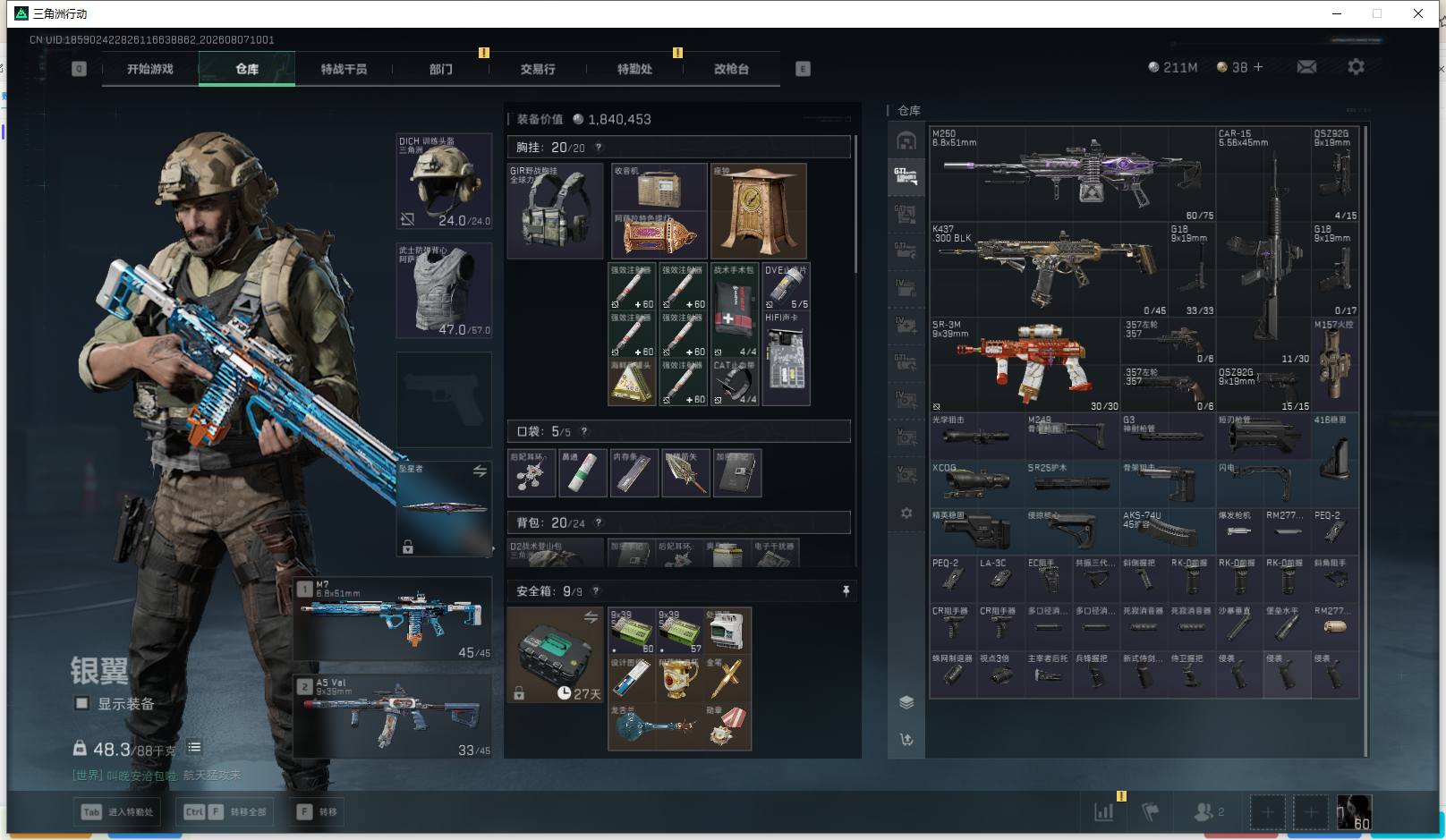
Task: Pin the 安全箱 section
Action: pos(846,591)
